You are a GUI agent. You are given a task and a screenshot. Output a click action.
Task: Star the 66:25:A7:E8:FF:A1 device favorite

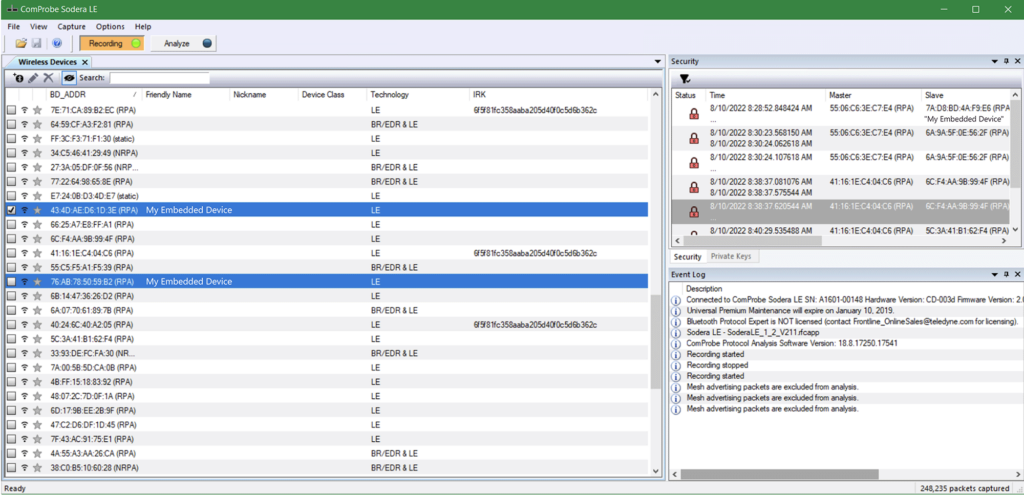click(37, 225)
